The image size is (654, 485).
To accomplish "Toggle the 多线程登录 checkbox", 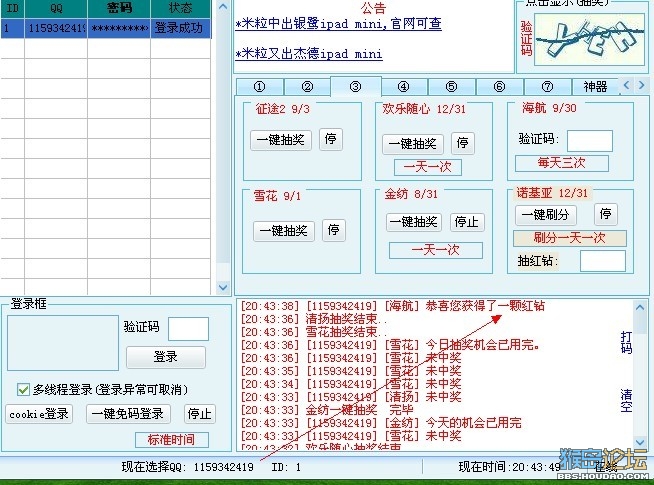I will pyautogui.click(x=23, y=390).
